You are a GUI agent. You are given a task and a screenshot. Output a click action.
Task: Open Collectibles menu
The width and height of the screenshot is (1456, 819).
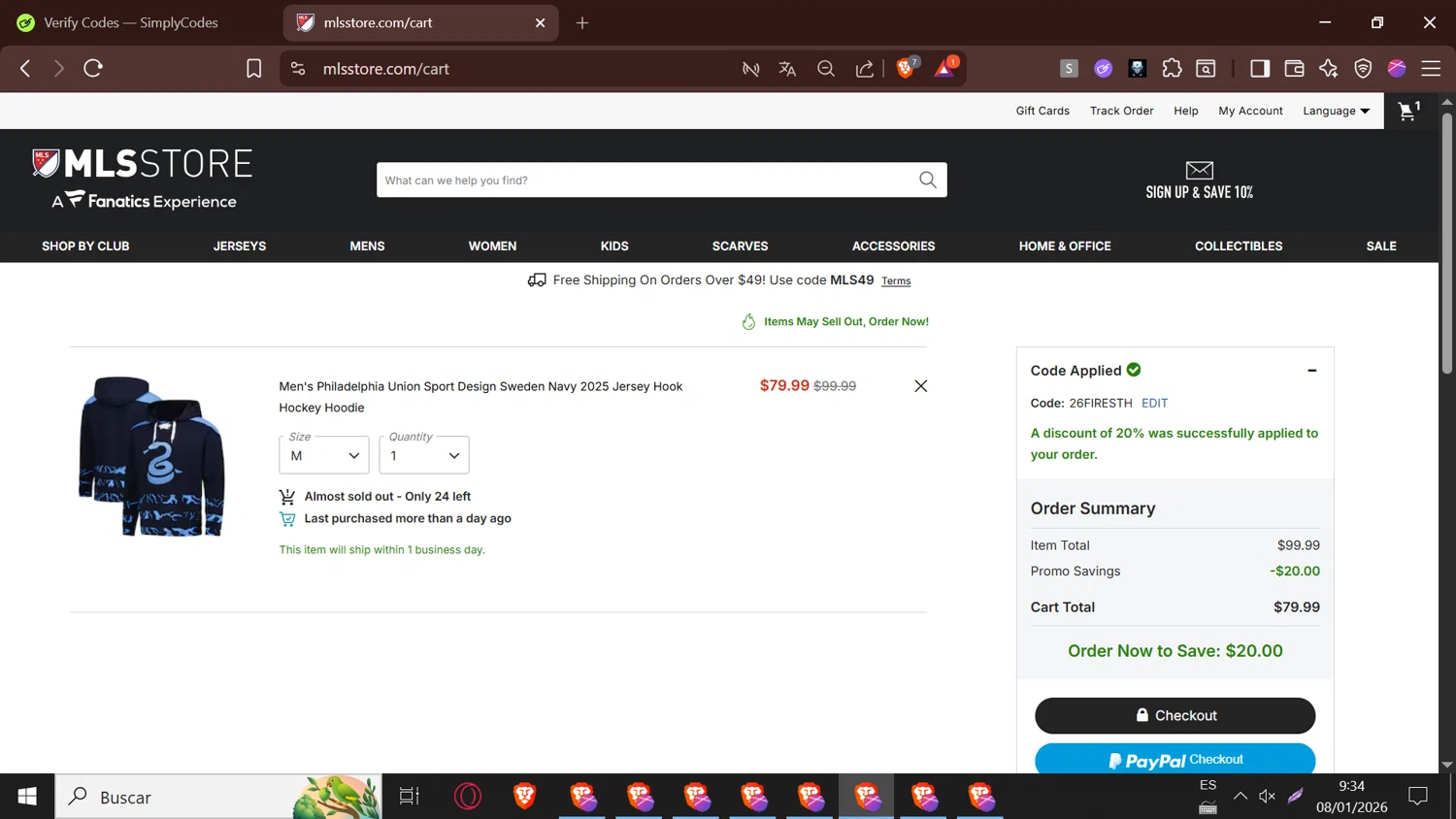pos(1239,246)
